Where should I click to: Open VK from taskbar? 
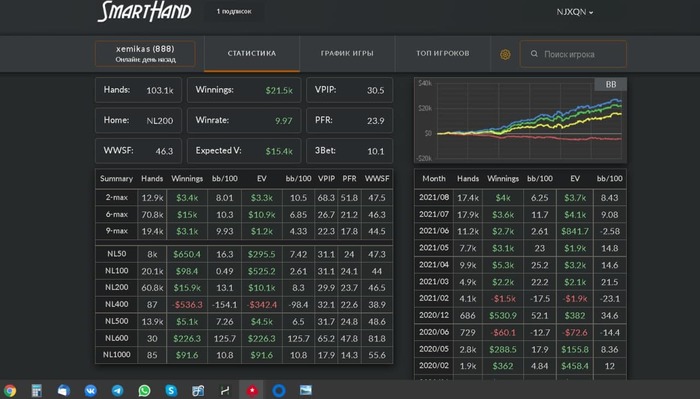point(91,391)
